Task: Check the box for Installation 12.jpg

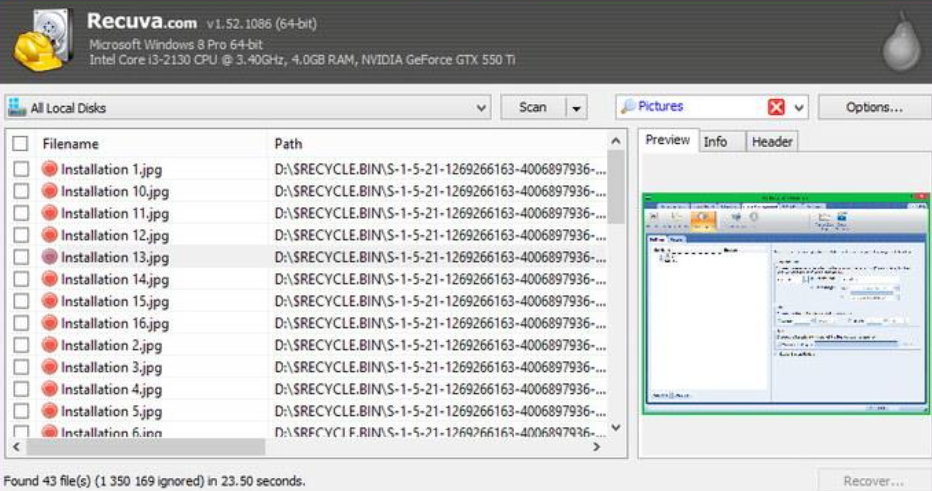Action: tap(21, 235)
